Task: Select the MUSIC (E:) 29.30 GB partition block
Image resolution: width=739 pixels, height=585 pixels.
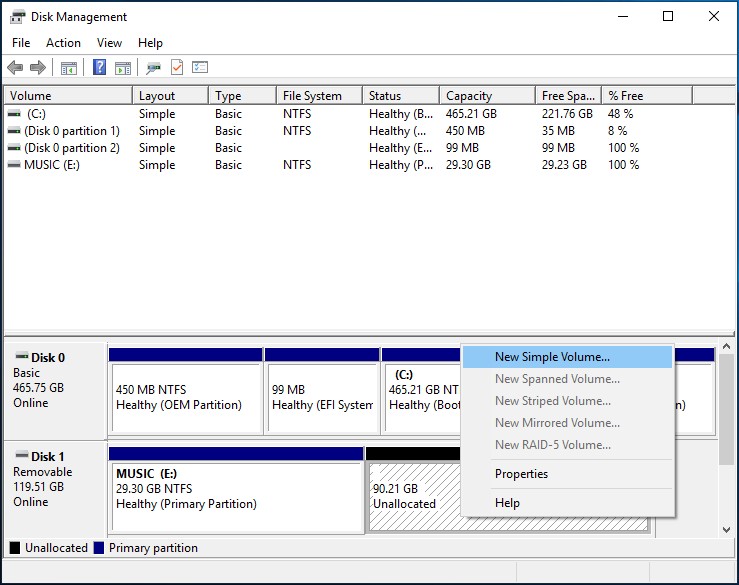Action: pos(236,490)
